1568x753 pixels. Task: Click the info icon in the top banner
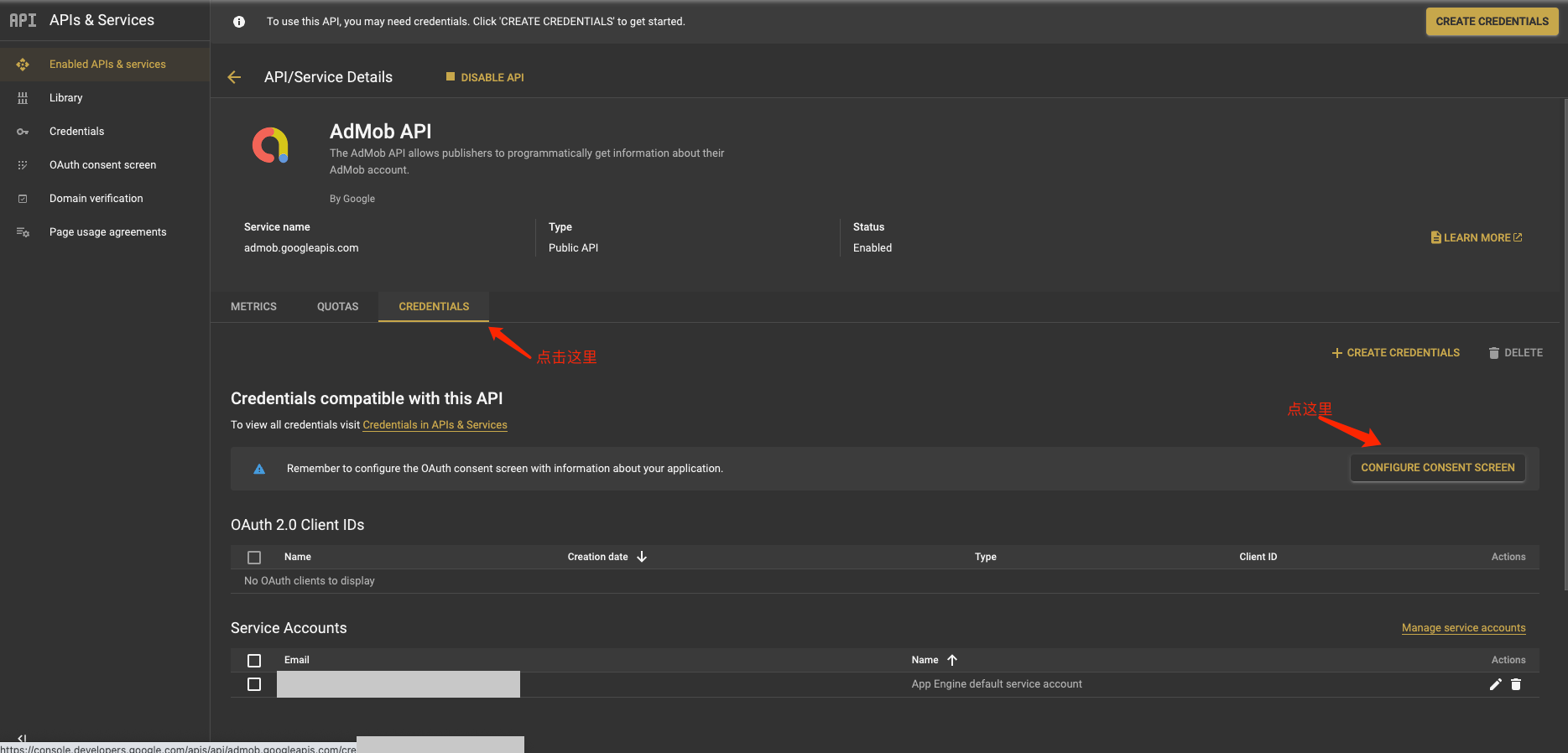click(x=239, y=22)
